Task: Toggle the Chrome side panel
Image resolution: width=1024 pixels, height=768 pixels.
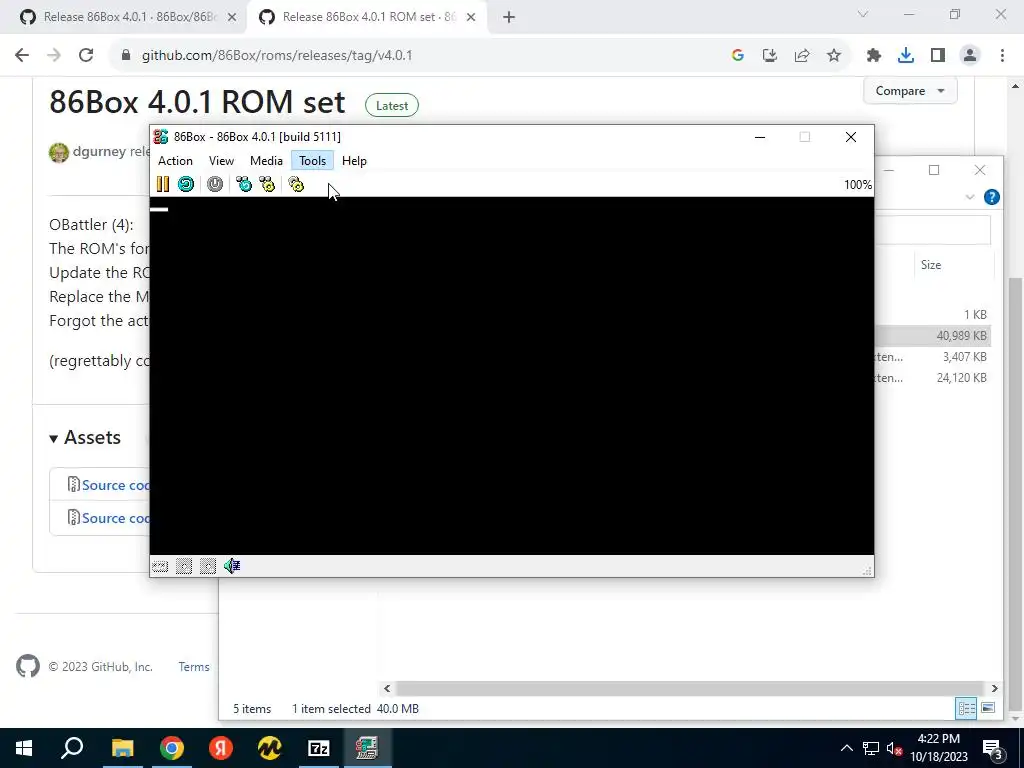Action: coord(938,56)
